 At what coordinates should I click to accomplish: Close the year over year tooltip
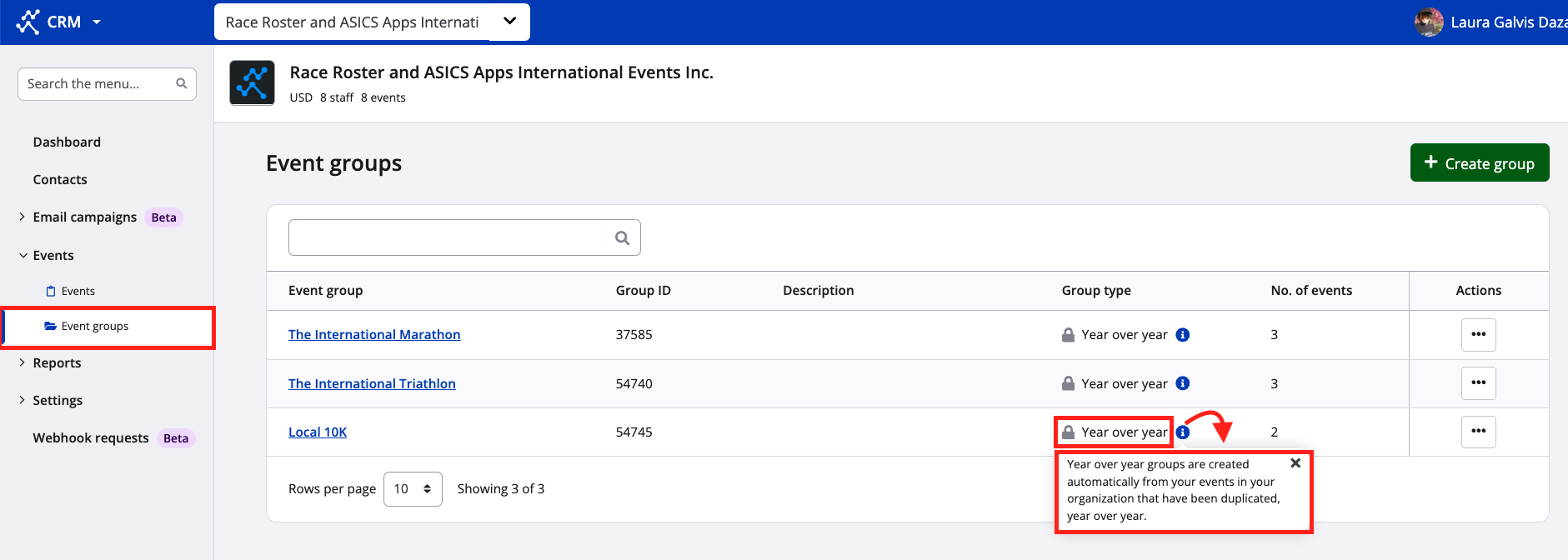(x=1295, y=463)
